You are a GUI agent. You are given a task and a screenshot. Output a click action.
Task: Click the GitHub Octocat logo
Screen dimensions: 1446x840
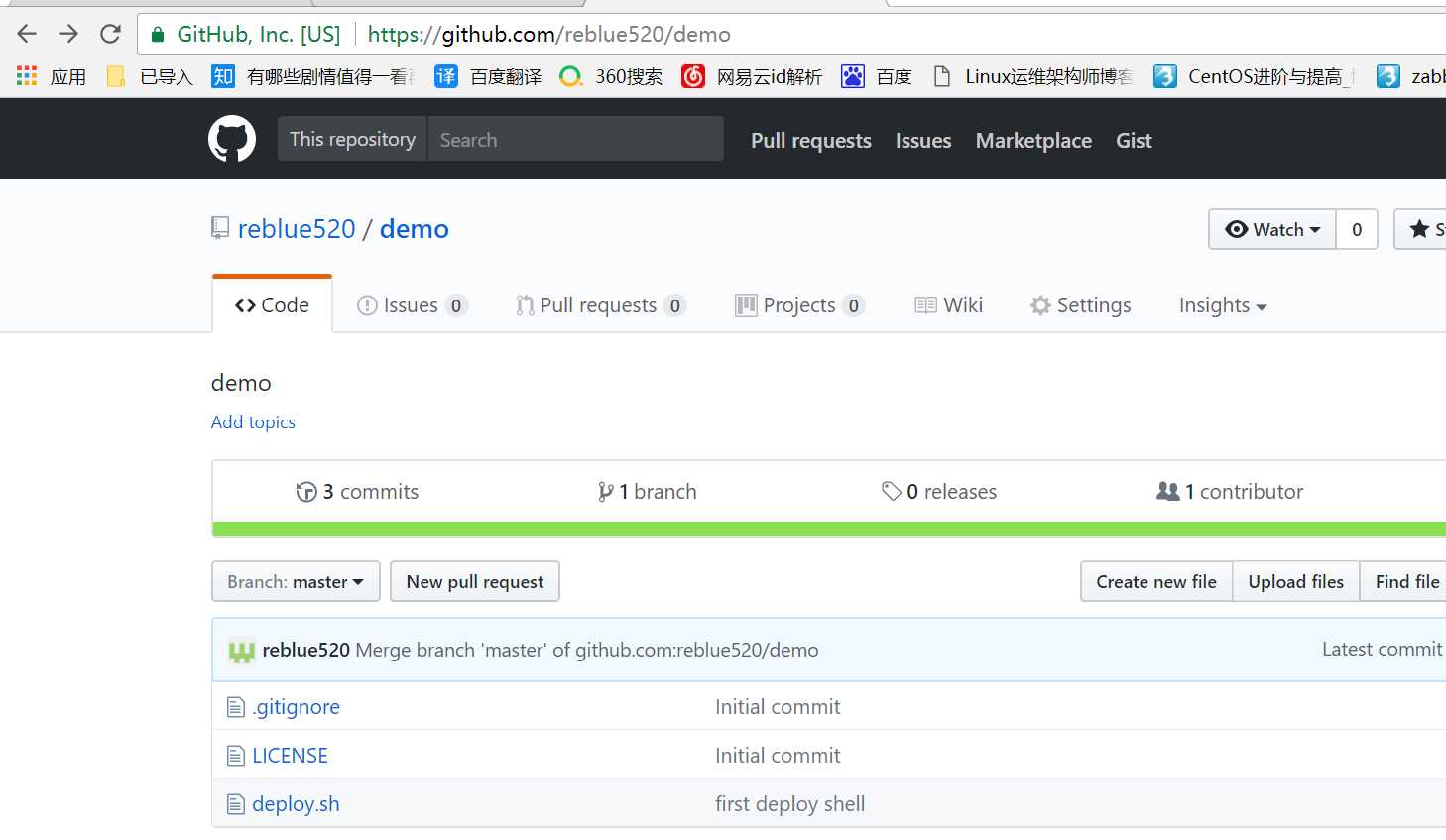(232, 139)
